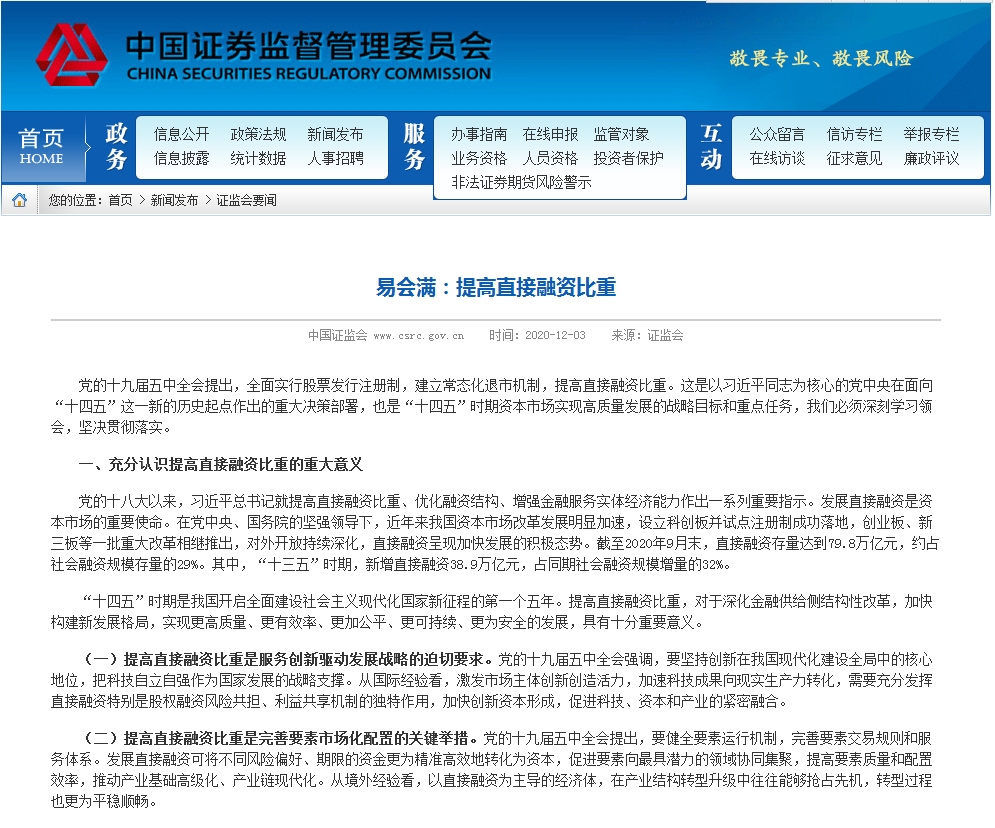This screenshot has height=828, width=995.
Task: Open 人事招聘 link
Action: [x=335, y=158]
